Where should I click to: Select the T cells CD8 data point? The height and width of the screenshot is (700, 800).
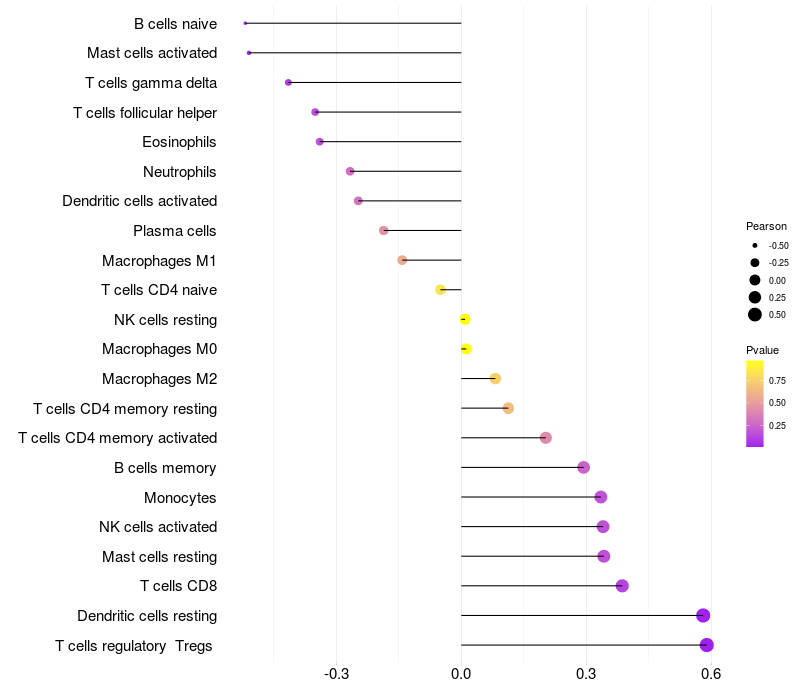click(x=622, y=586)
